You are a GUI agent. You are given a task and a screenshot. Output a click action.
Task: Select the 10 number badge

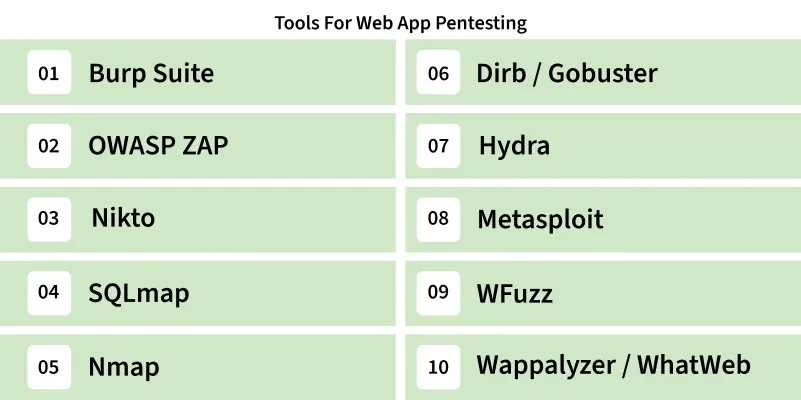pyautogui.click(x=438, y=366)
